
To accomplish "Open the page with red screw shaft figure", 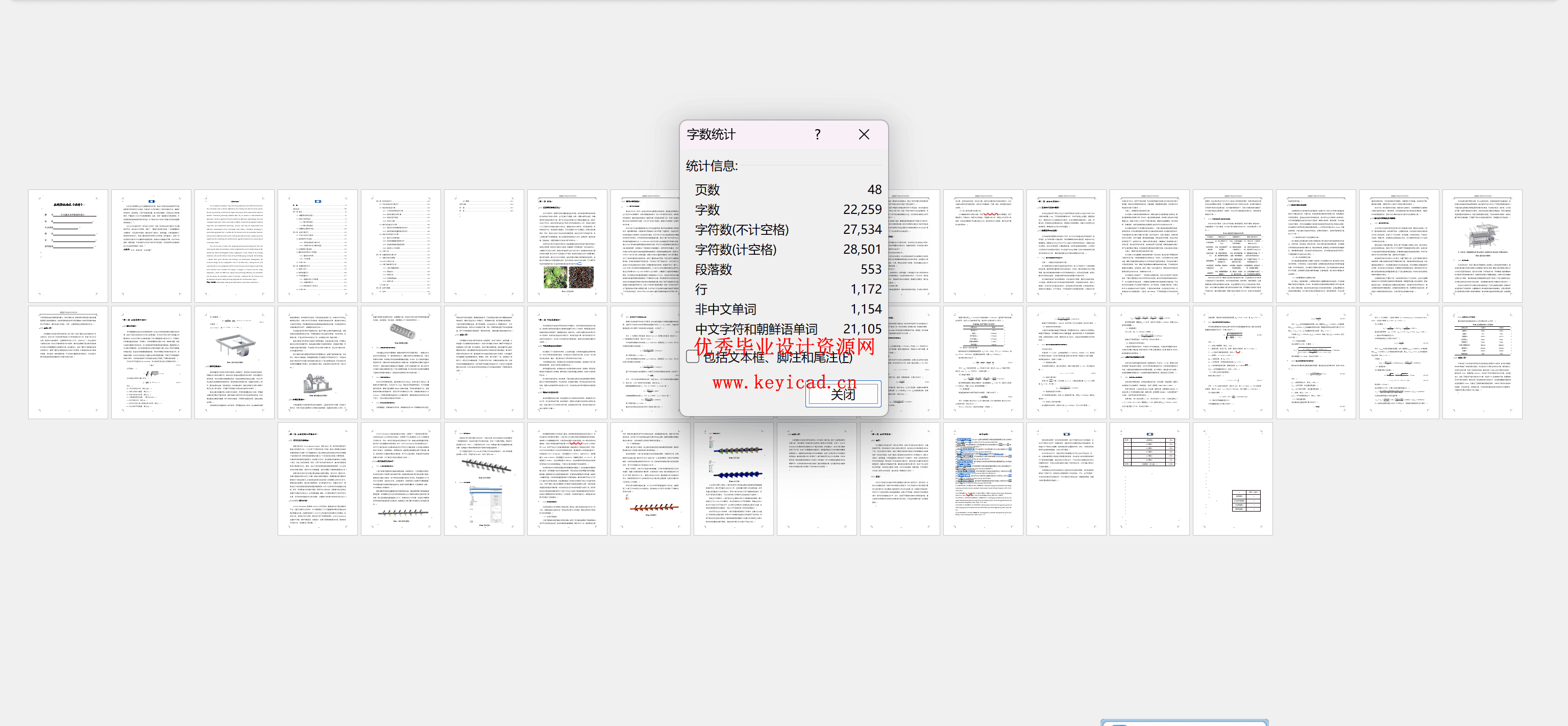I will click(650, 479).
